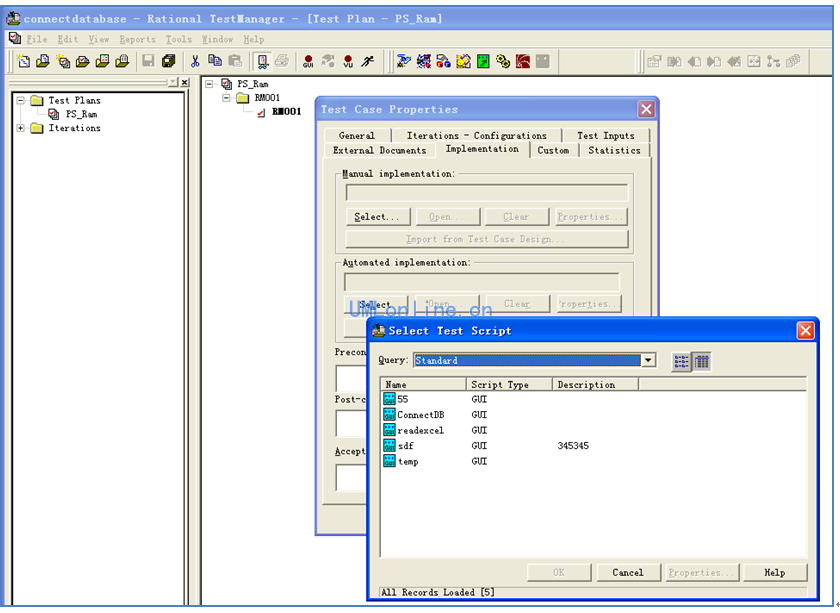Sort by the Script Type column header
The width and height of the screenshot is (840, 613).
509,384
